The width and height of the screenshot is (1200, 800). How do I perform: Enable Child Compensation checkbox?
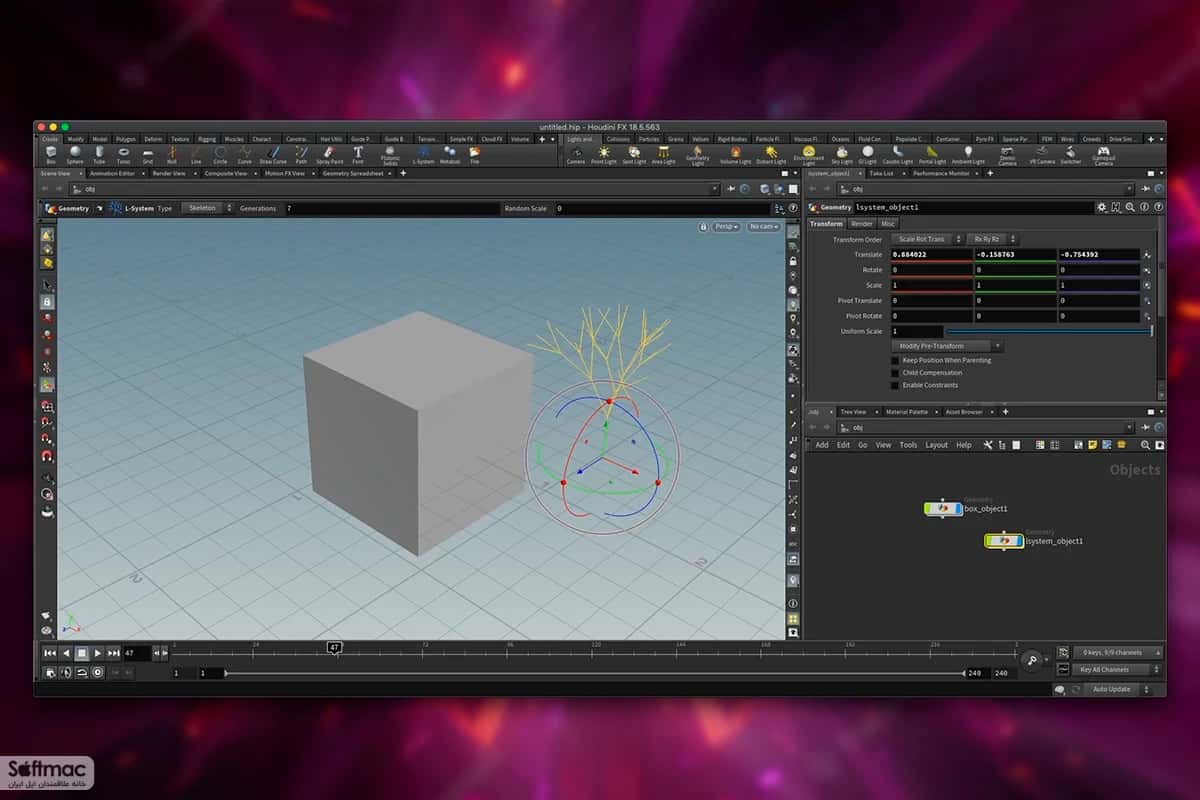895,373
